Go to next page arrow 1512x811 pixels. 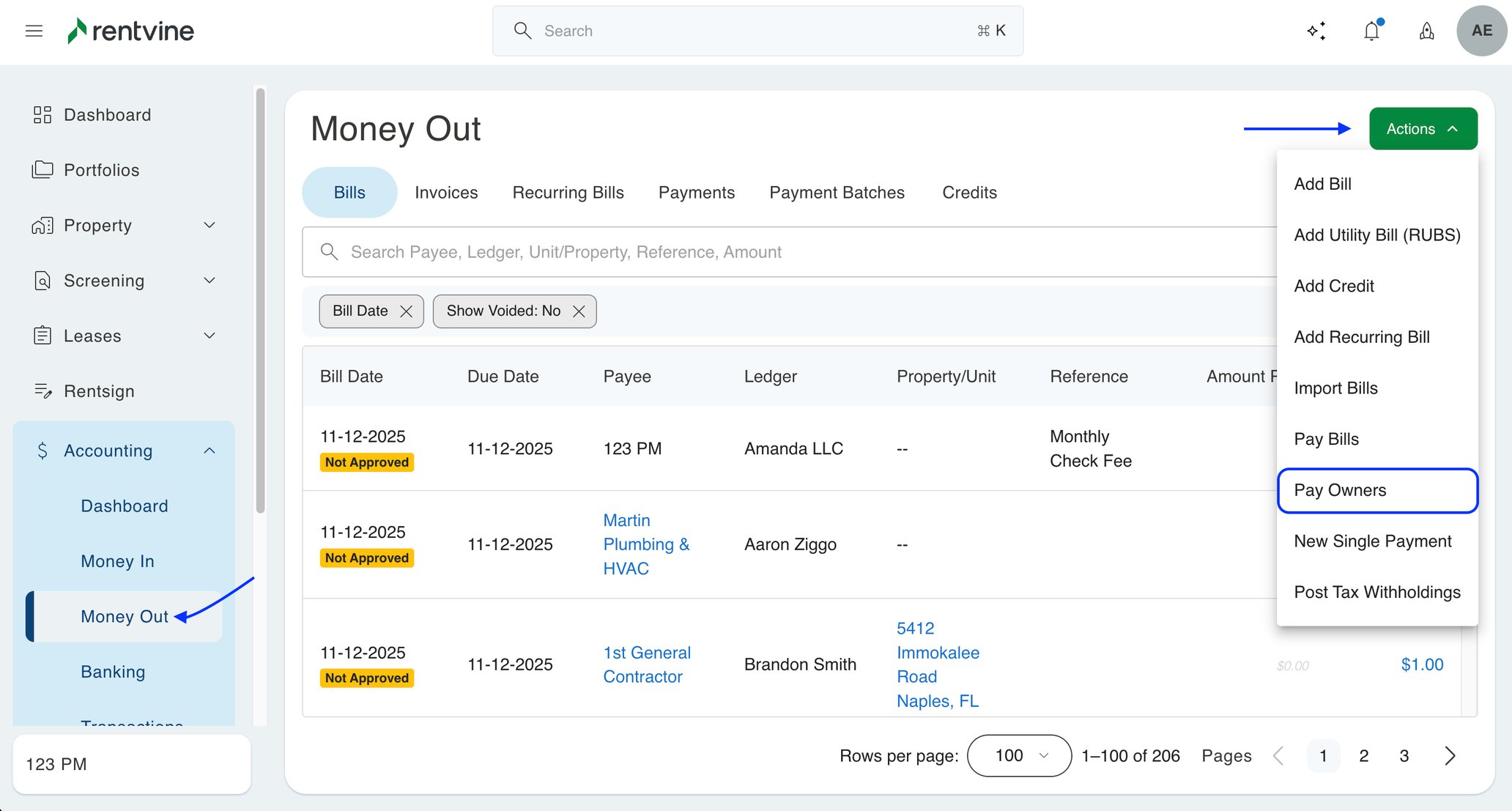[x=1450, y=755]
